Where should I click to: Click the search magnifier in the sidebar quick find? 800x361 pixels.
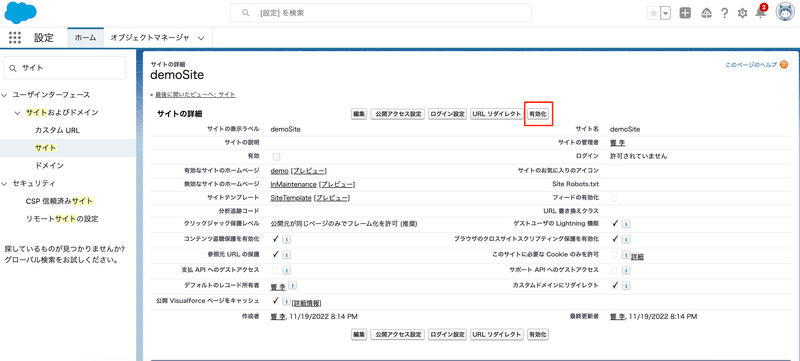13,68
